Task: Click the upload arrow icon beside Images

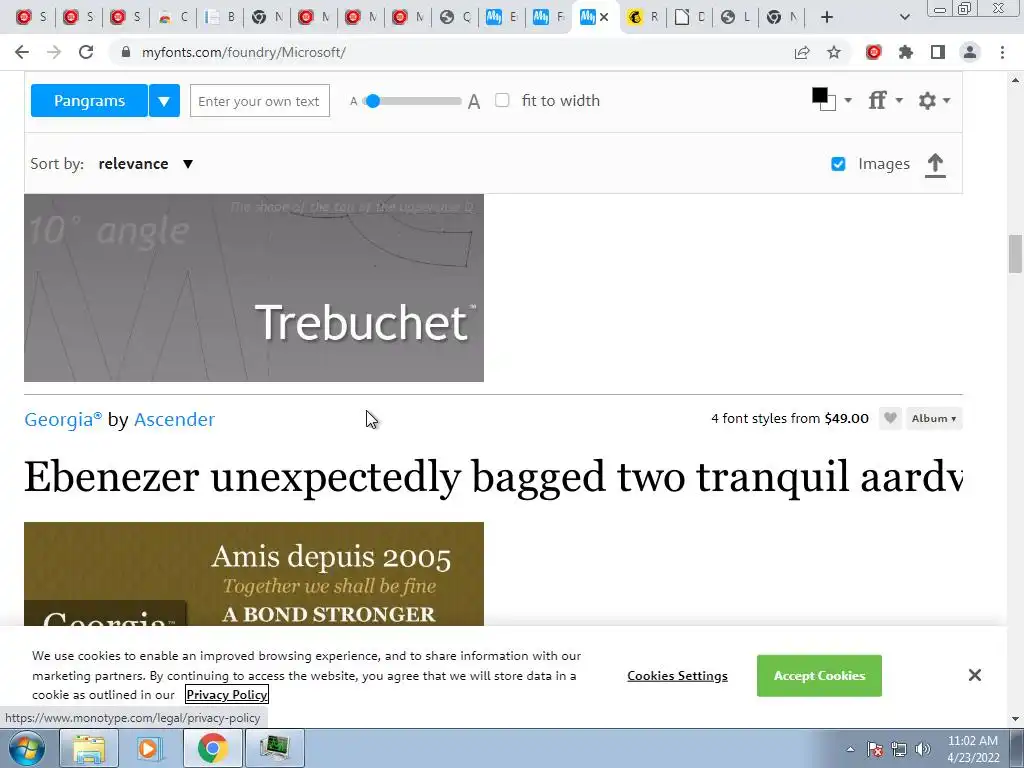Action: (x=935, y=165)
